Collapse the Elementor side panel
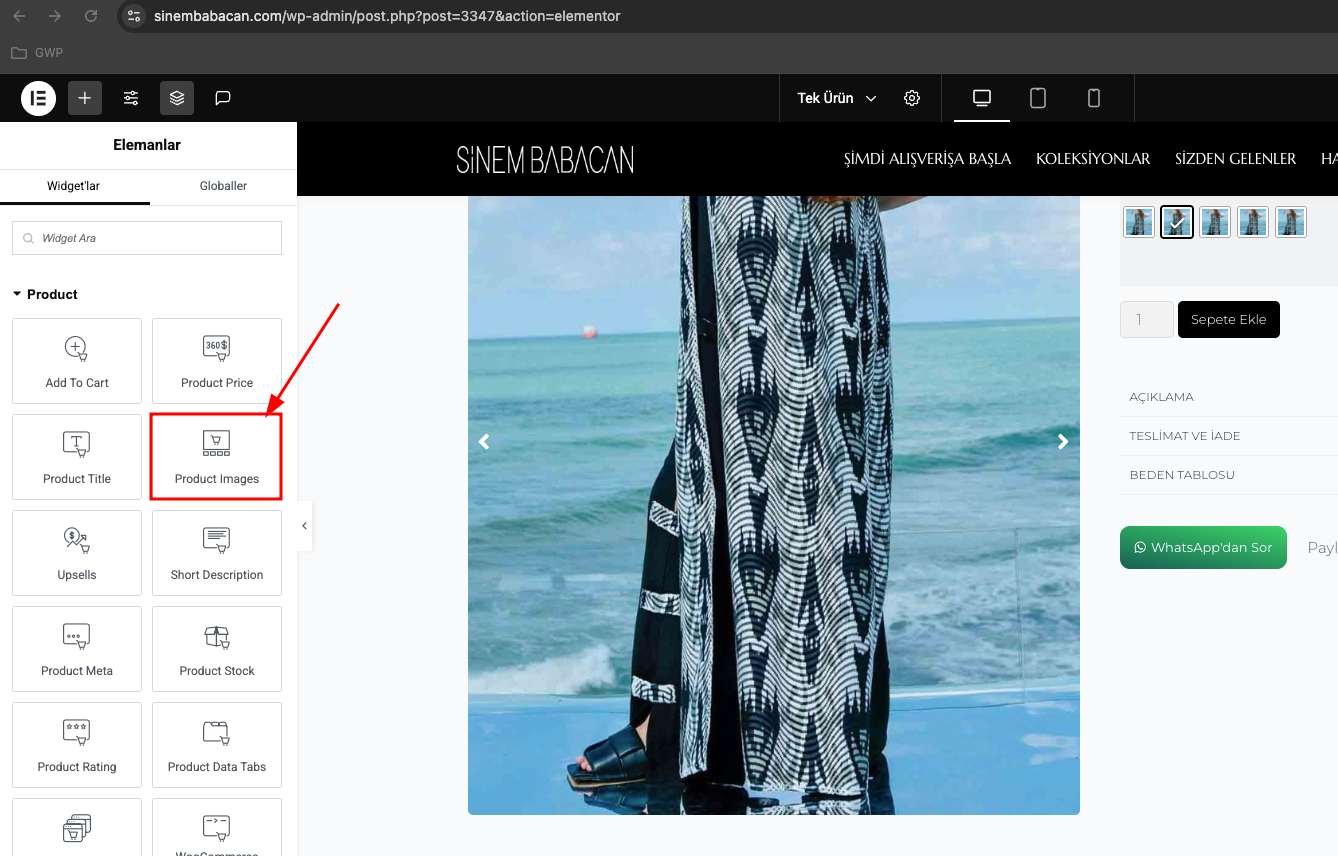The height and width of the screenshot is (856, 1338). 304,525
